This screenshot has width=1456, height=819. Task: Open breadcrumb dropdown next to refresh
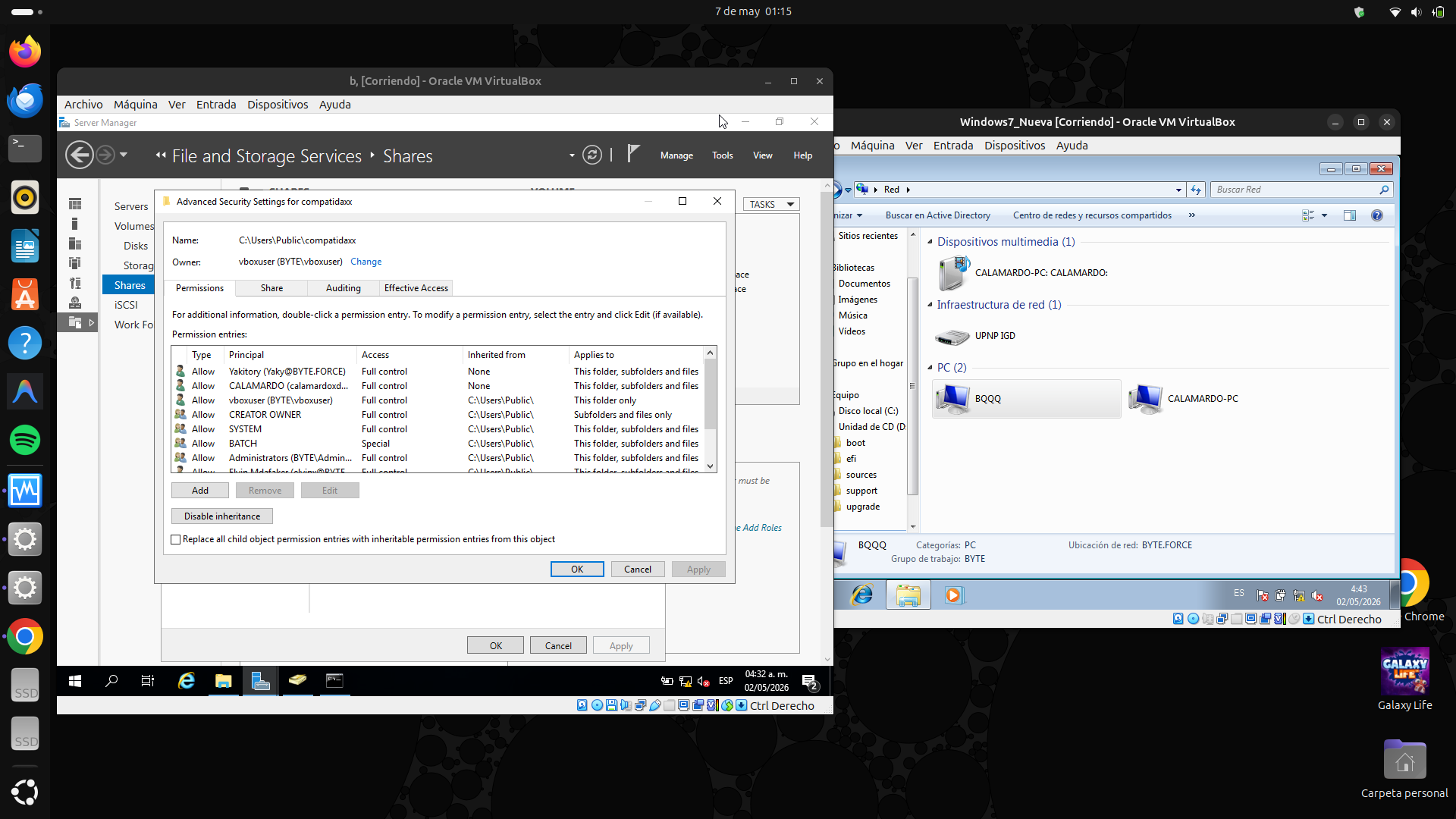click(572, 155)
